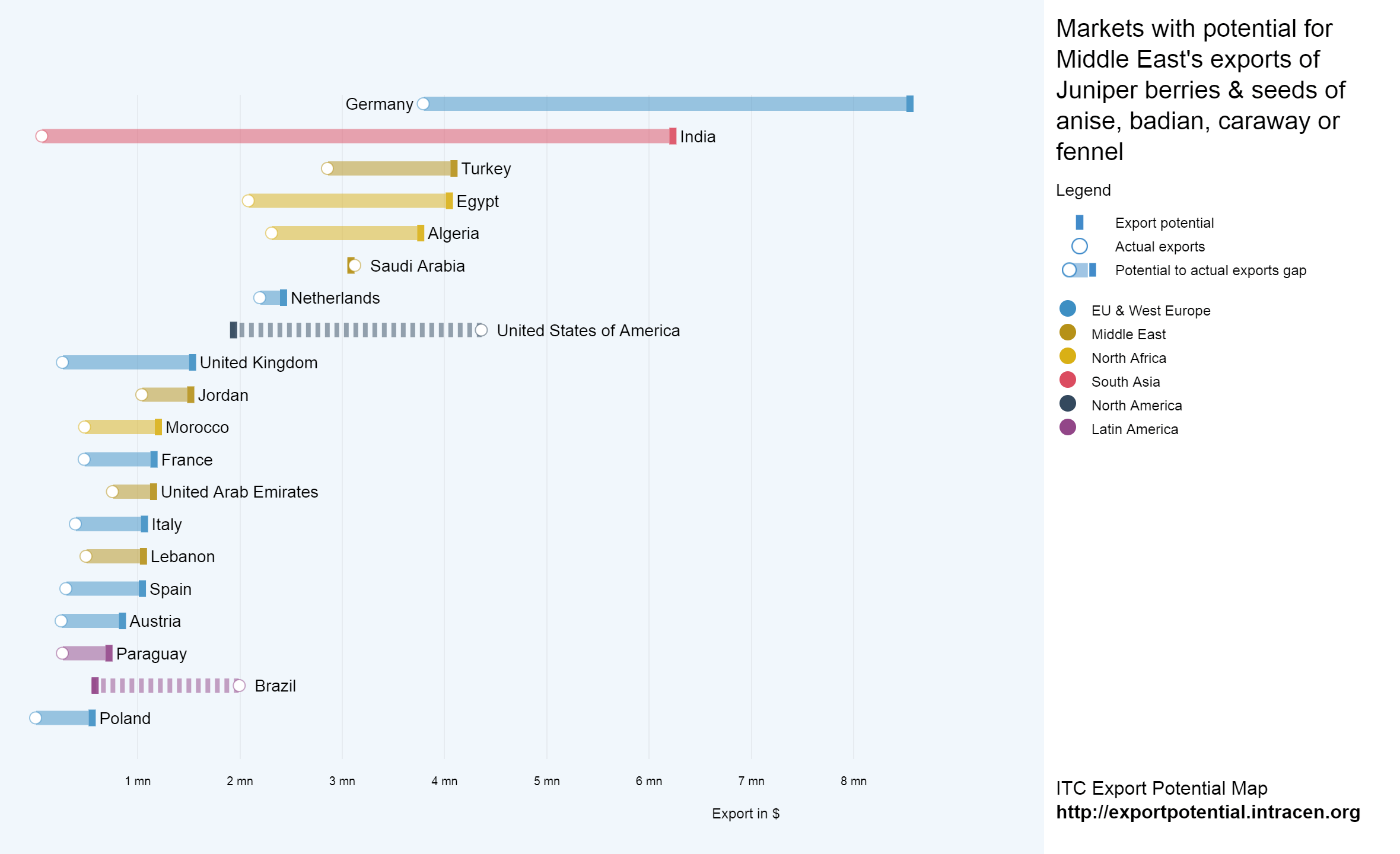Click the Poland country label
This screenshot has height=854, width=1400.
[x=125, y=719]
